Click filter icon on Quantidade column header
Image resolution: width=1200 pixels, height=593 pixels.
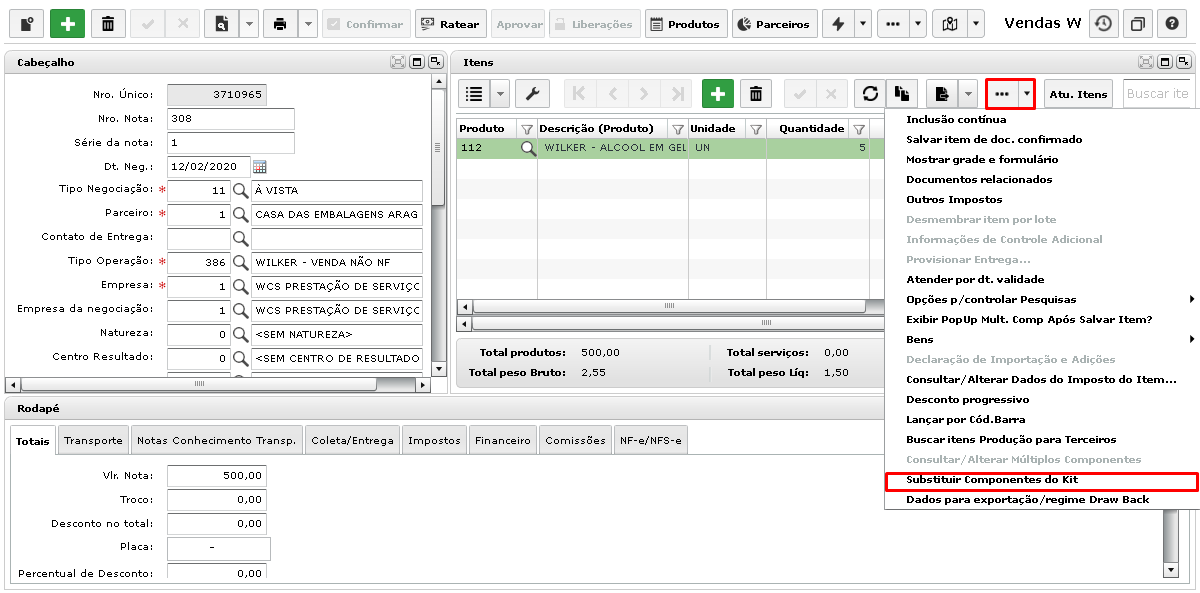(x=858, y=129)
